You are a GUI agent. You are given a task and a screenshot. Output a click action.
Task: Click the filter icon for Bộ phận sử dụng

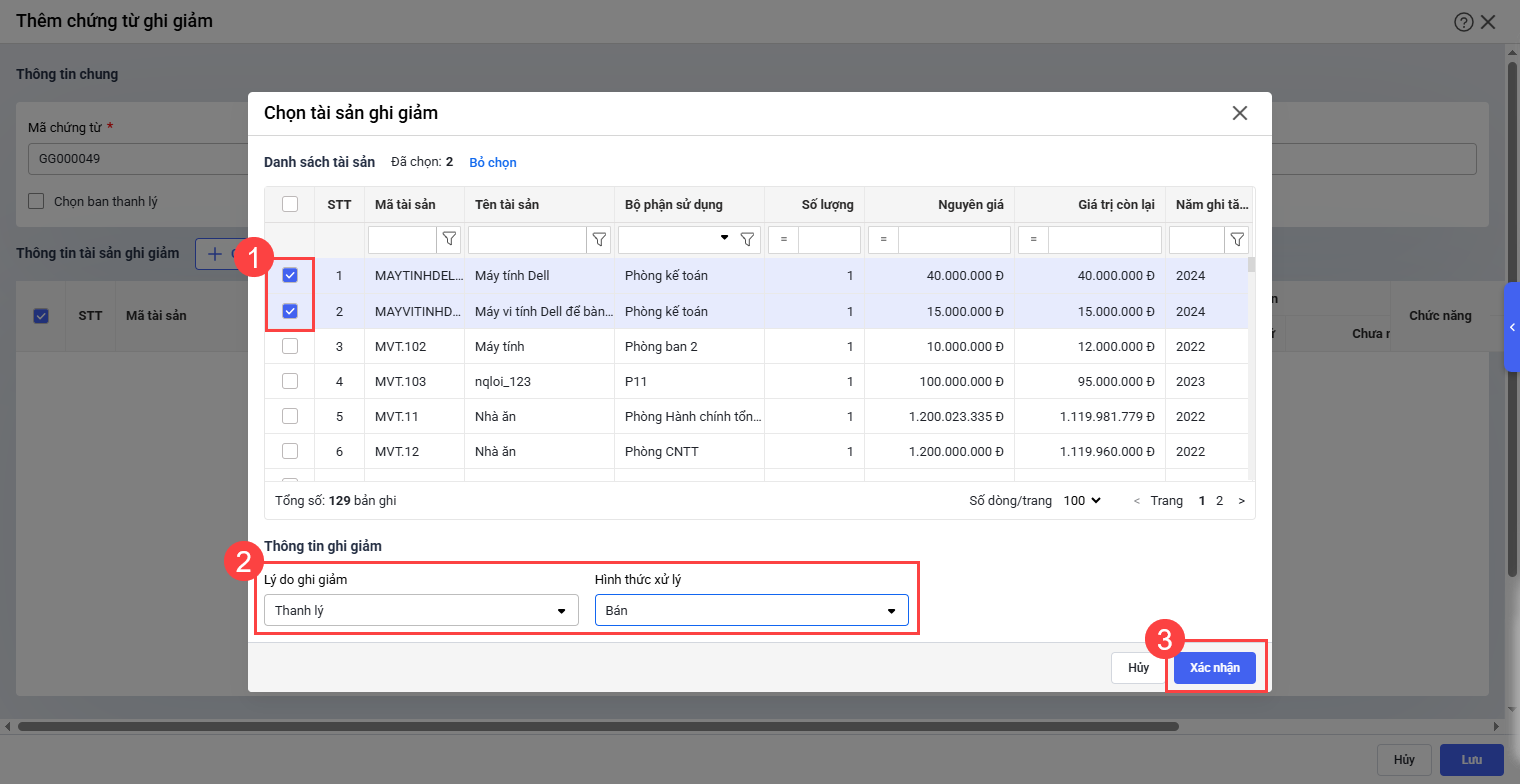point(747,240)
